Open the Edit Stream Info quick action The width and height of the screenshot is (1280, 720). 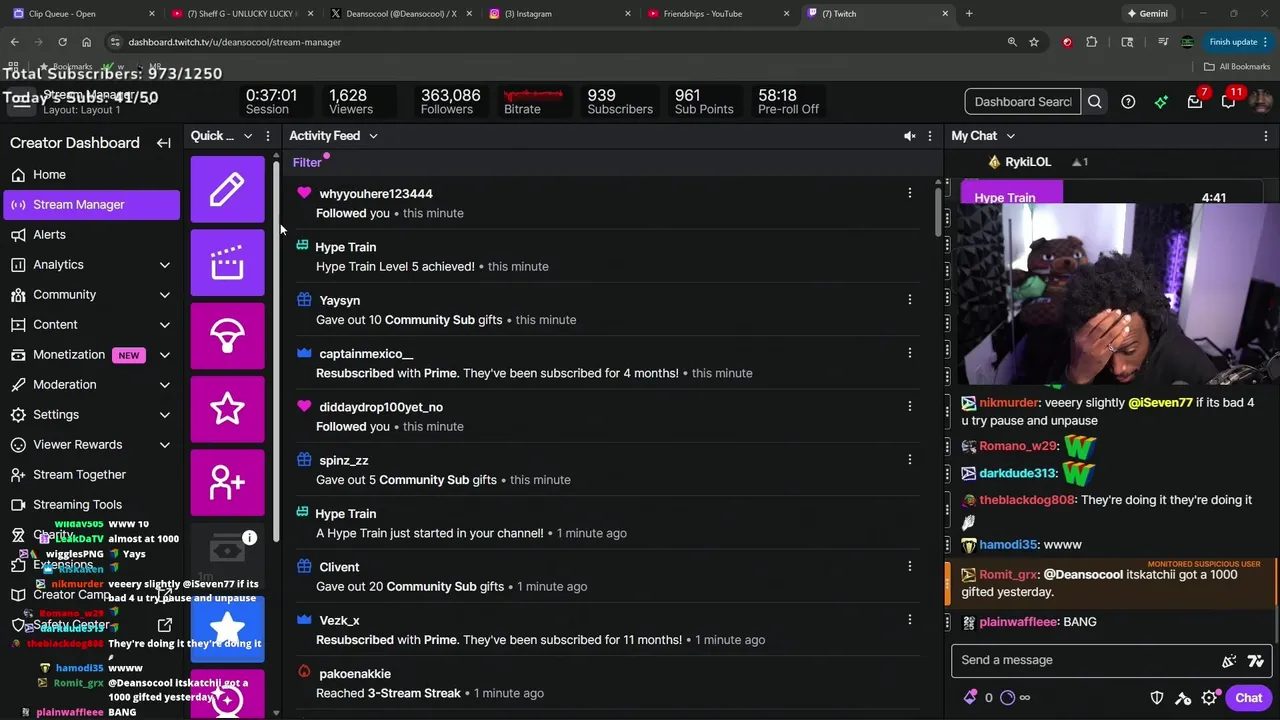[227, 189]
